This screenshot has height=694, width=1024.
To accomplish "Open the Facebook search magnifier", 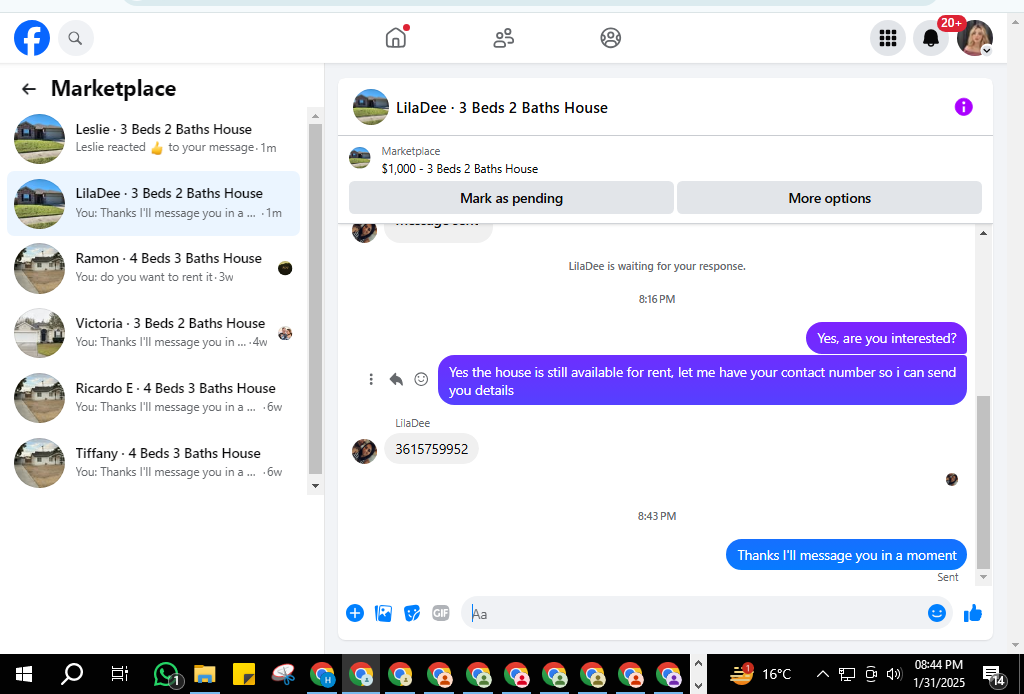I will coord(75,39).
